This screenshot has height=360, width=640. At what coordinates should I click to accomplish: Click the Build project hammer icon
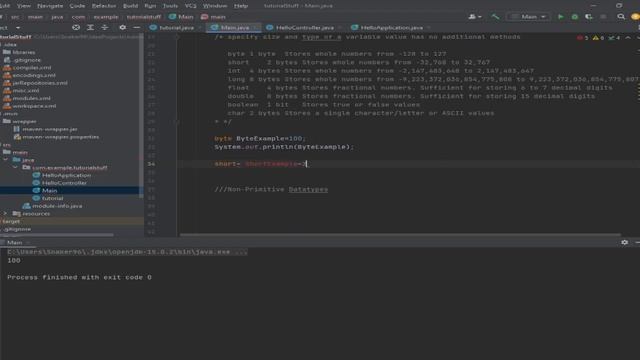495,17
